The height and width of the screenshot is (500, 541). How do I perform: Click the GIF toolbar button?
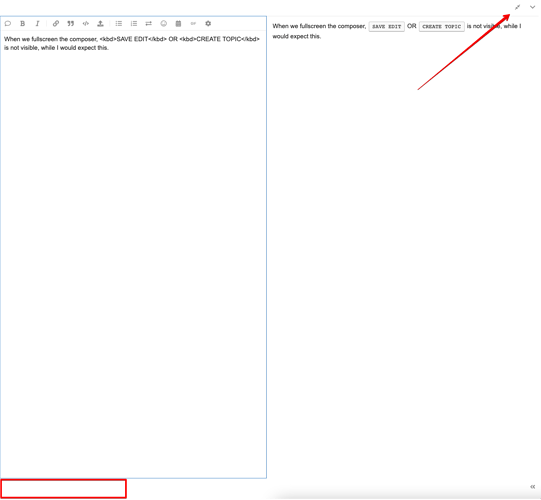[x=193, y=23]
